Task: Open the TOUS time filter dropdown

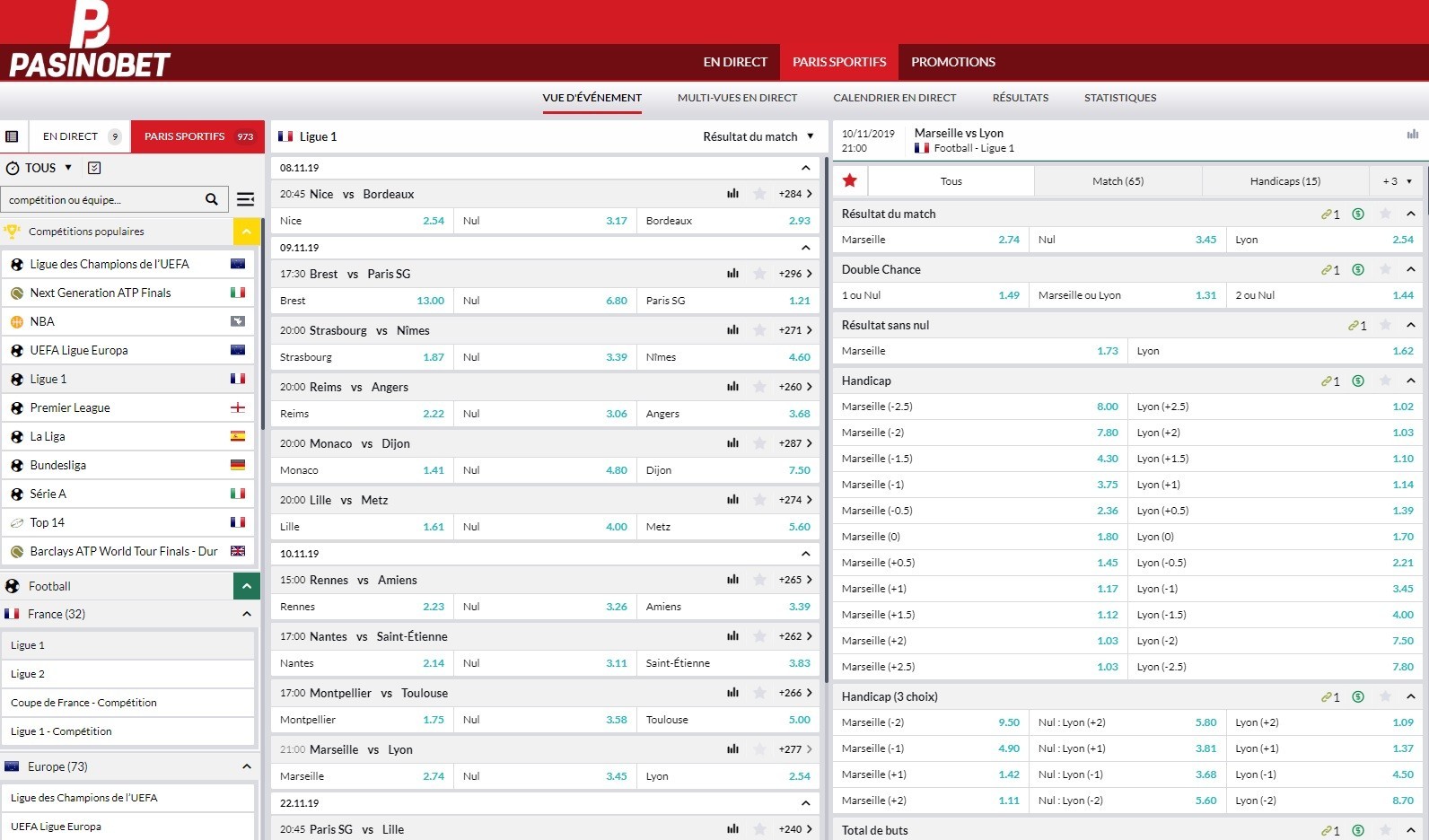Action: pos(39,168)
